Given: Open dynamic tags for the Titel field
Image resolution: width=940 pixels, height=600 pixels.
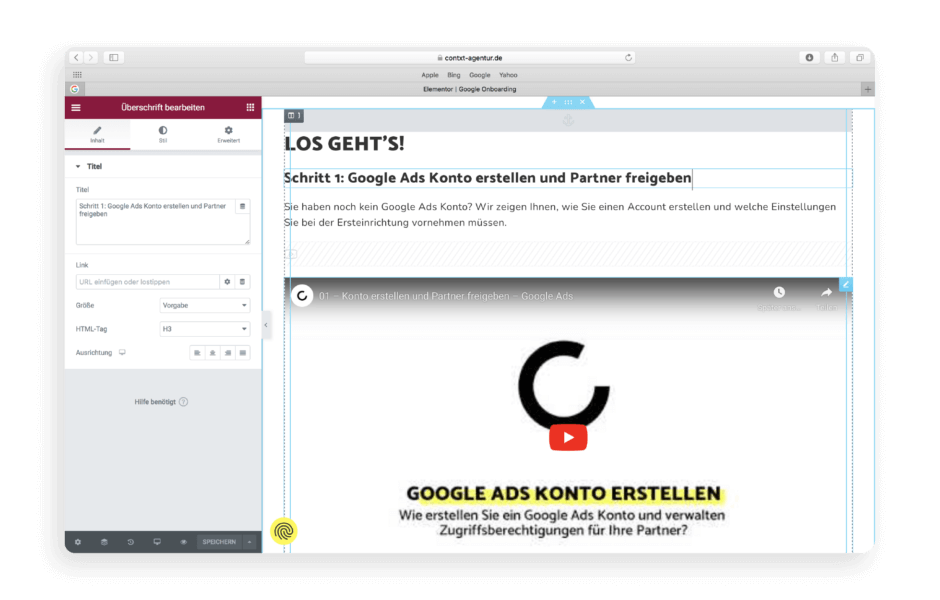Looking at the screenshot, I should (x=243, y=206).
